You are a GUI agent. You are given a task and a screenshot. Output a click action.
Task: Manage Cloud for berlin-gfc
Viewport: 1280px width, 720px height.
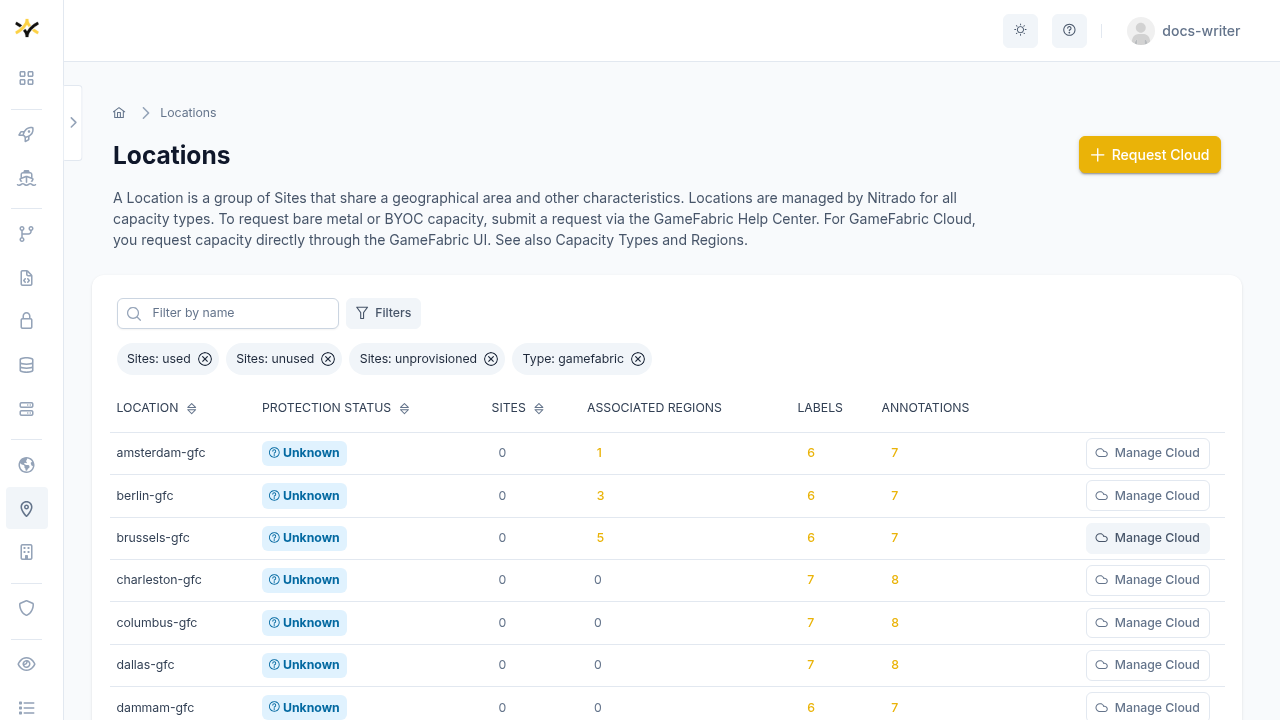click(1148, 496)
